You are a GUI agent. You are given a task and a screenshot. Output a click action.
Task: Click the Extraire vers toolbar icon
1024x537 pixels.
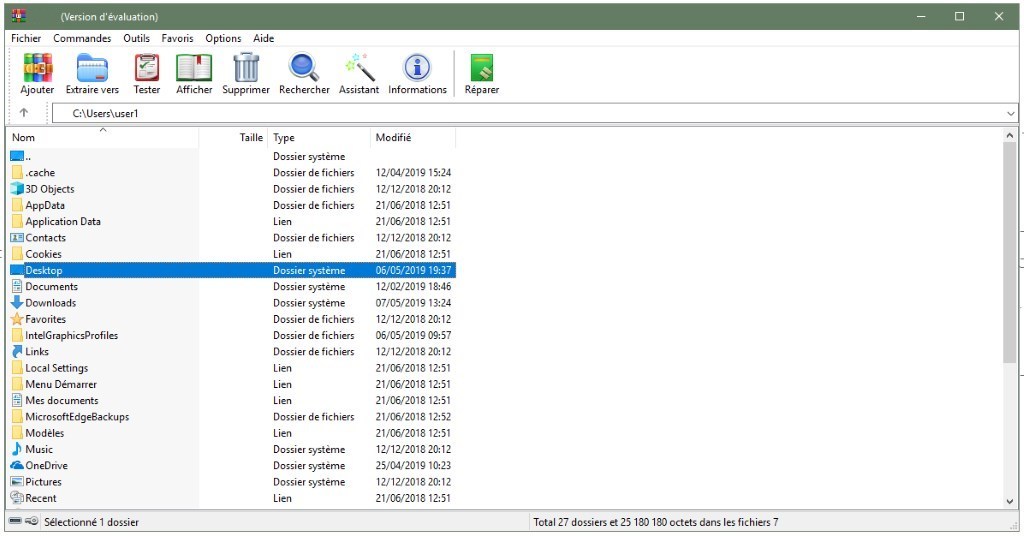92,68
